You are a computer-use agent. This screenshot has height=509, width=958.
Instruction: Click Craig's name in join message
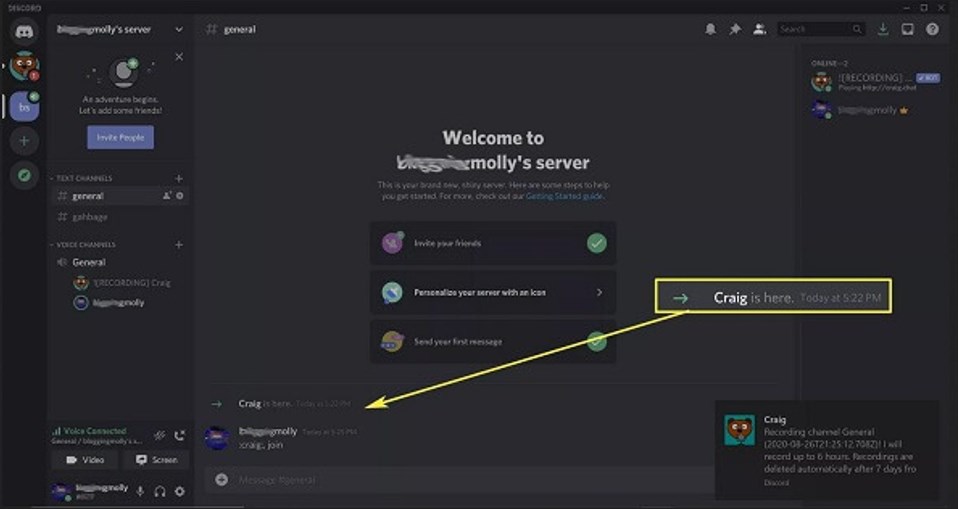tap(249, 403)
